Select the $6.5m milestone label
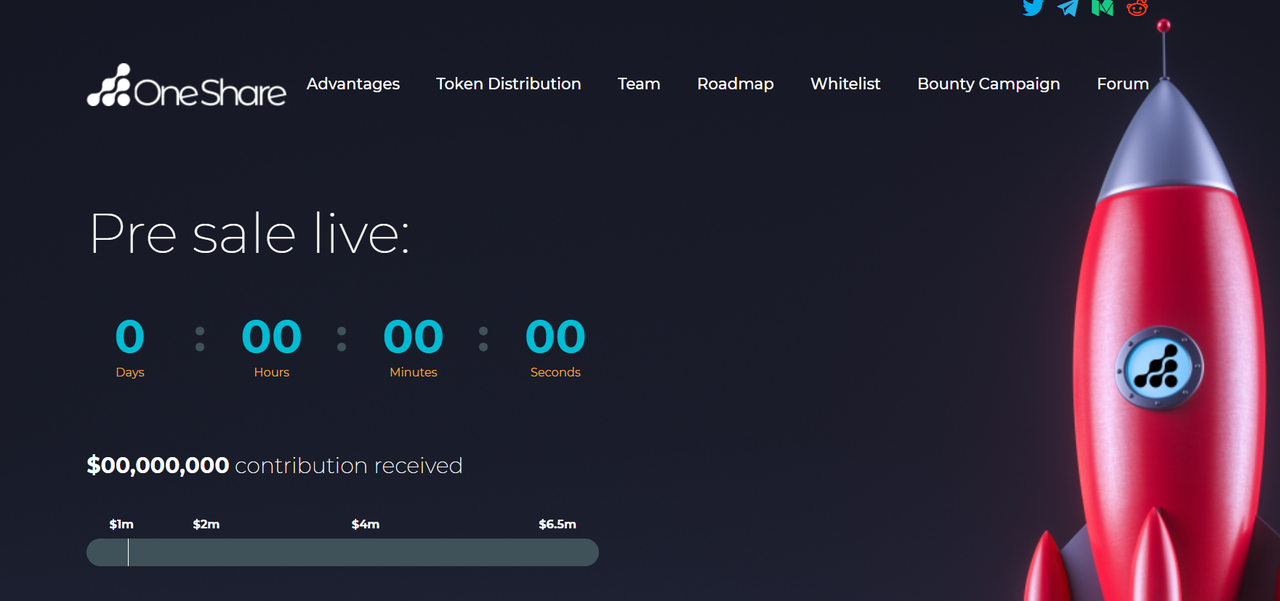Image resolution: width=1280 pixels, height=601 pixels. [557, 524]
